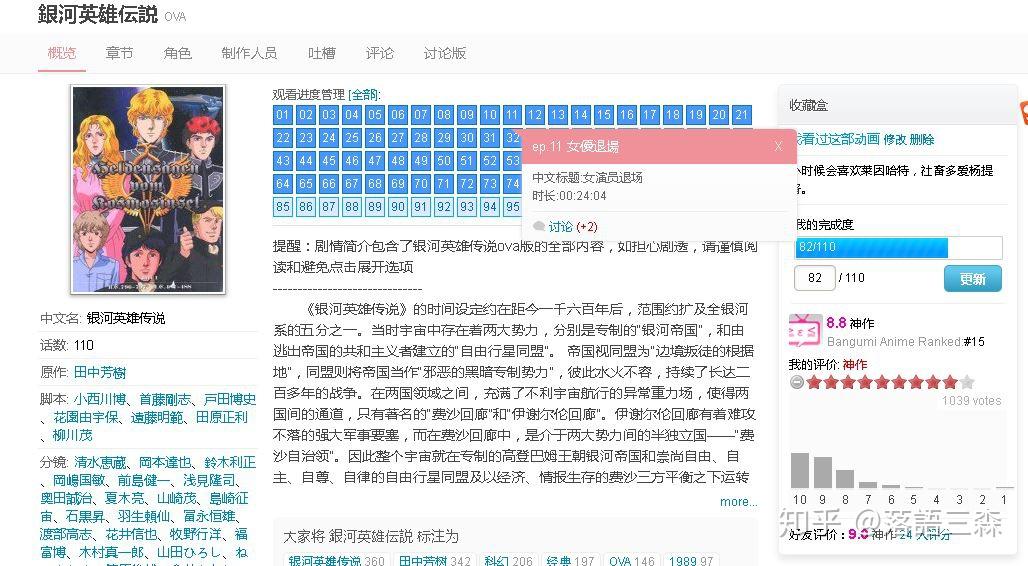The image size is (1028, 566).
Task: Click the 修改 collection edit link
Action: (x=895, y=140)
